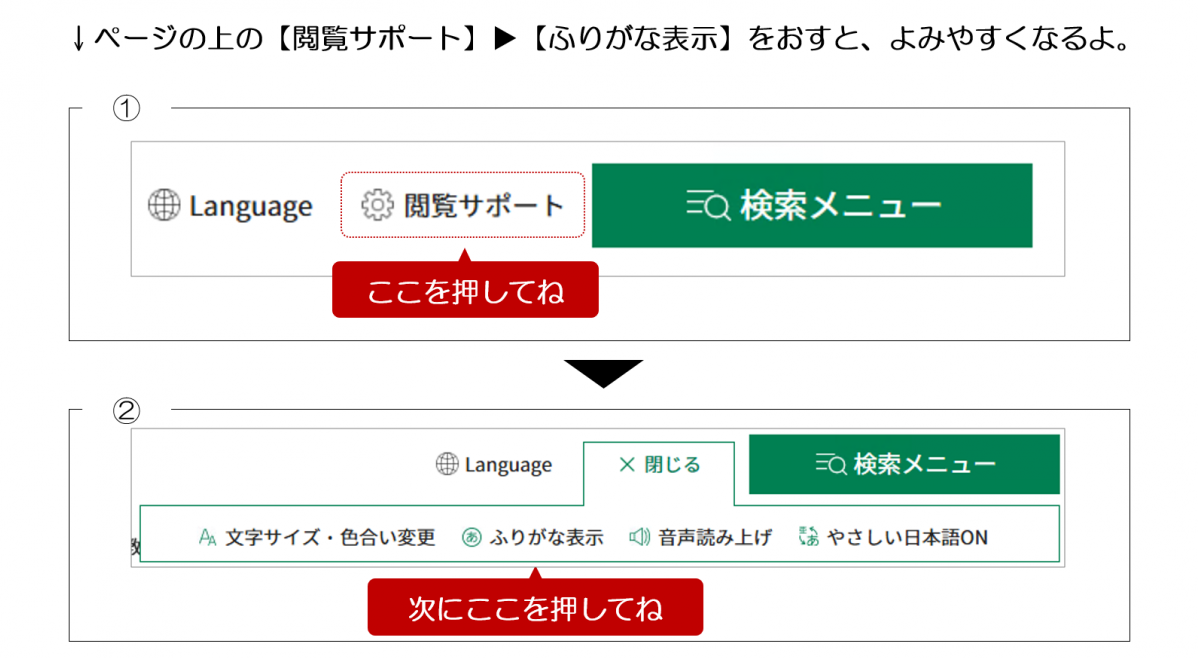Close the support panel with 閉じる
The image size is (1198, 658).
(x=659, y=465)
